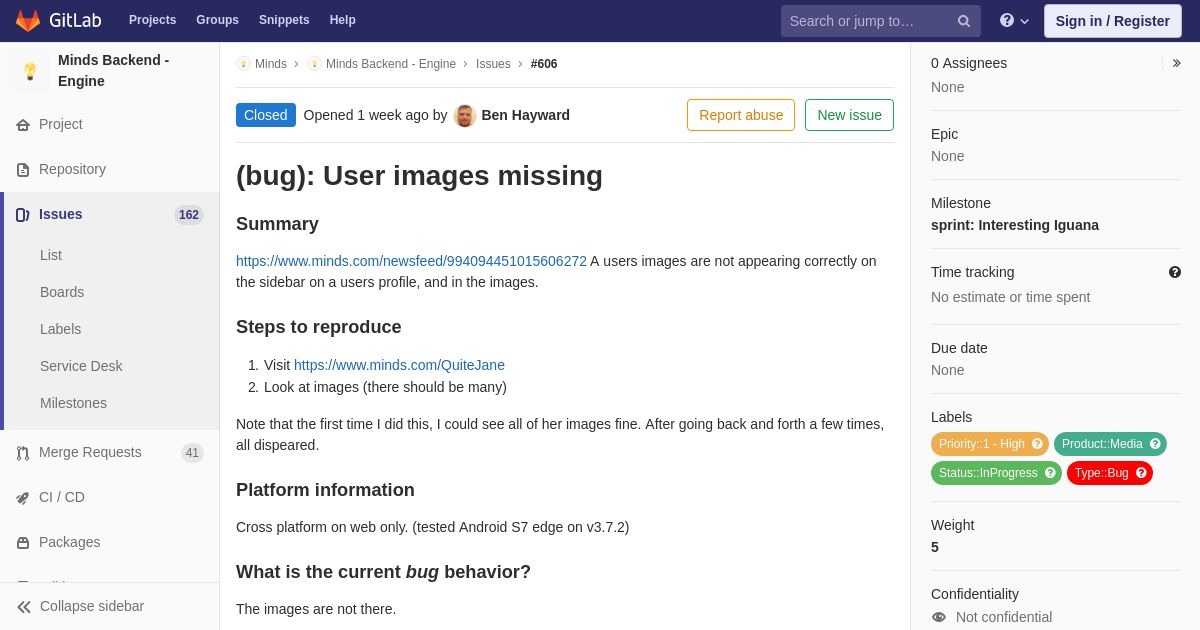Click the Sign in / Register button

pyautogui.click(x=1112, y=21)
